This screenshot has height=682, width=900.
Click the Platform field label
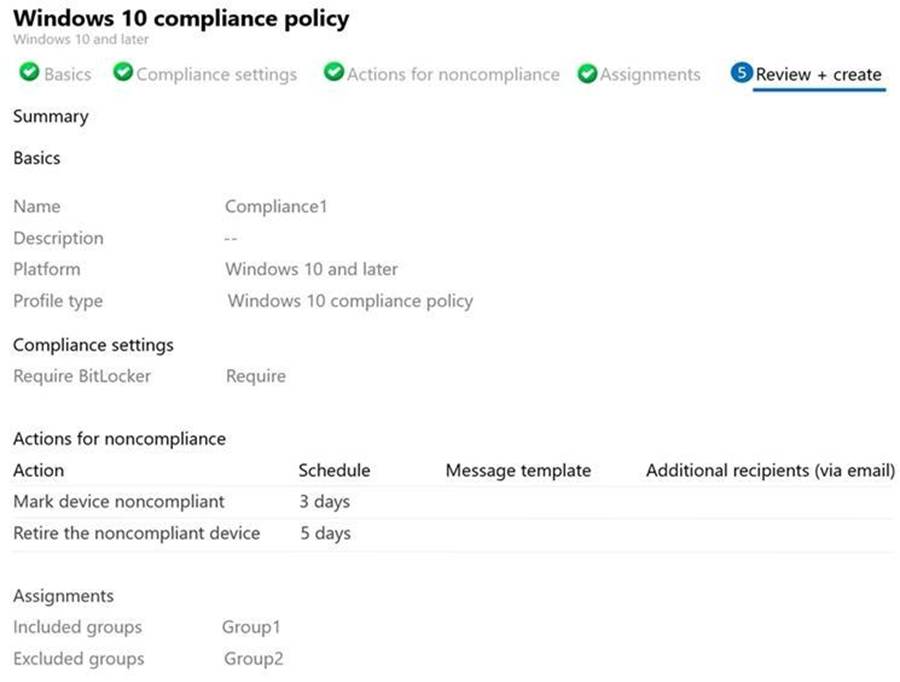click(46, 269)
